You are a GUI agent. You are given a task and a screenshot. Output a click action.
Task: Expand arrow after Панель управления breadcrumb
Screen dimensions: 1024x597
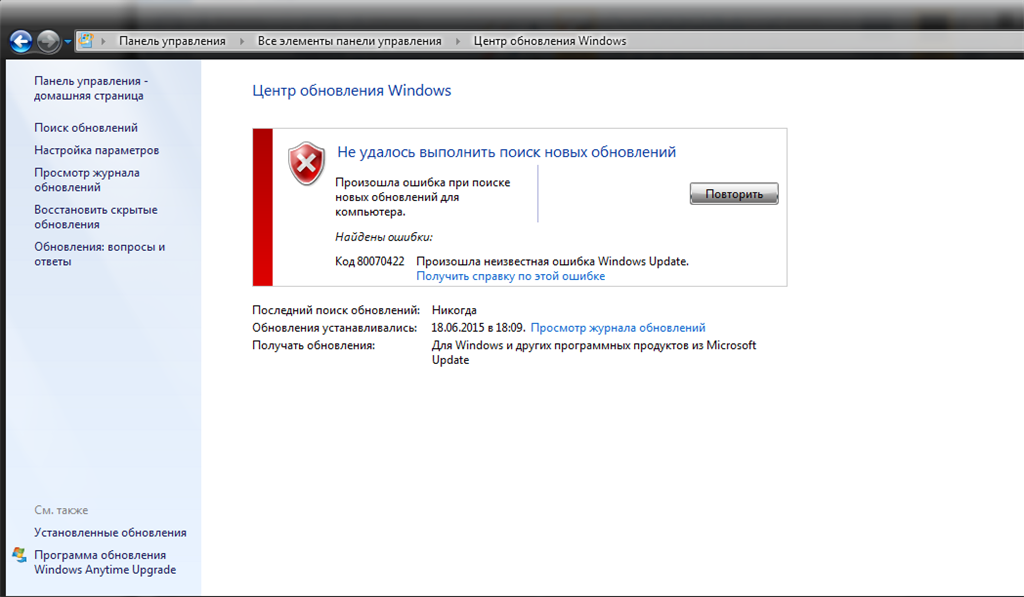tap(242, 41)
